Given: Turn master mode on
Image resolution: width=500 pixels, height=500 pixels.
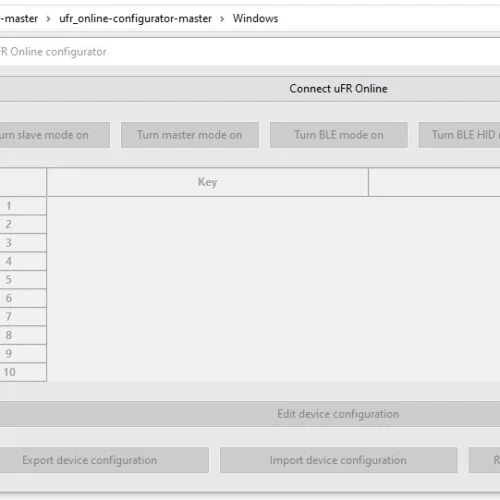Looking at the screenshot, I should [x=190, y=135].
